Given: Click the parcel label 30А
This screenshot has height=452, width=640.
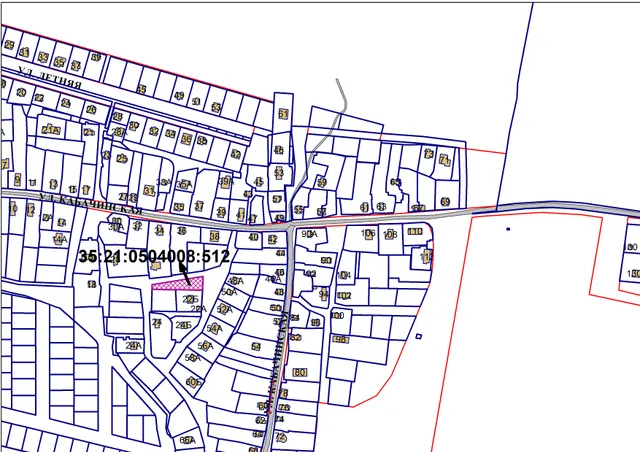Looking at the screenshot, I should (116, 227).
